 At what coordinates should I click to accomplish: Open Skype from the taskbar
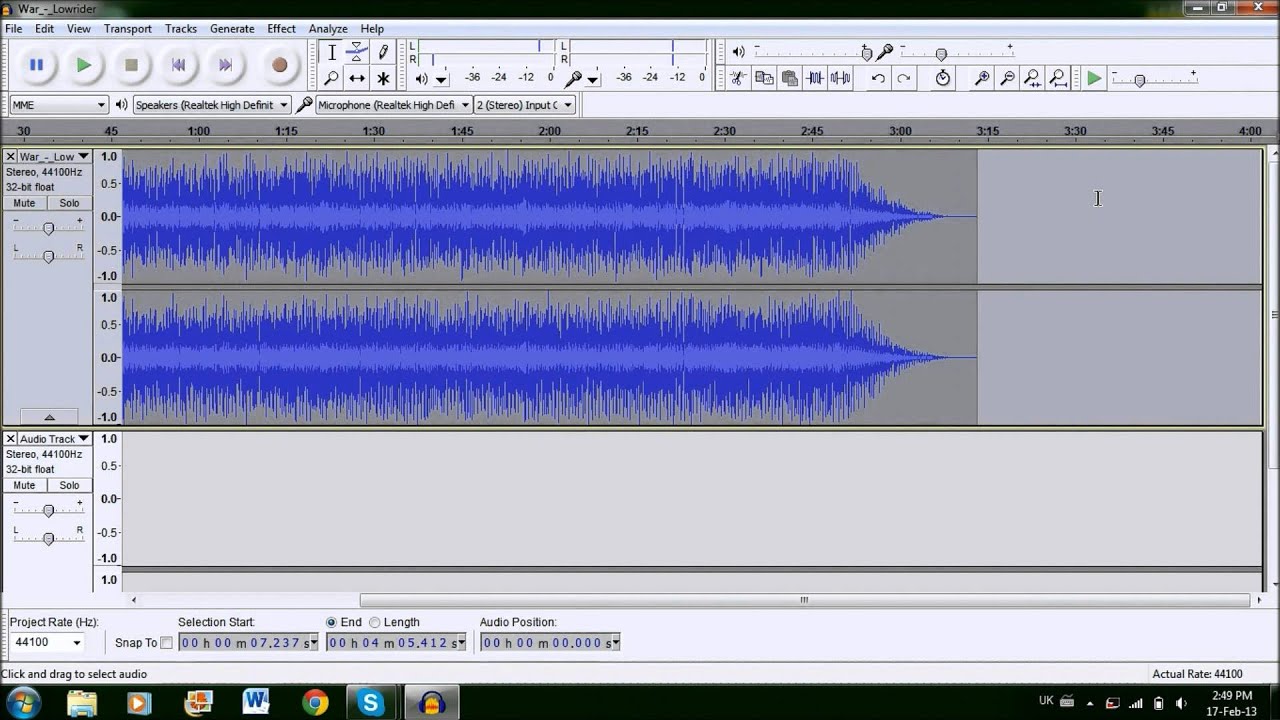tap(371, 703)
